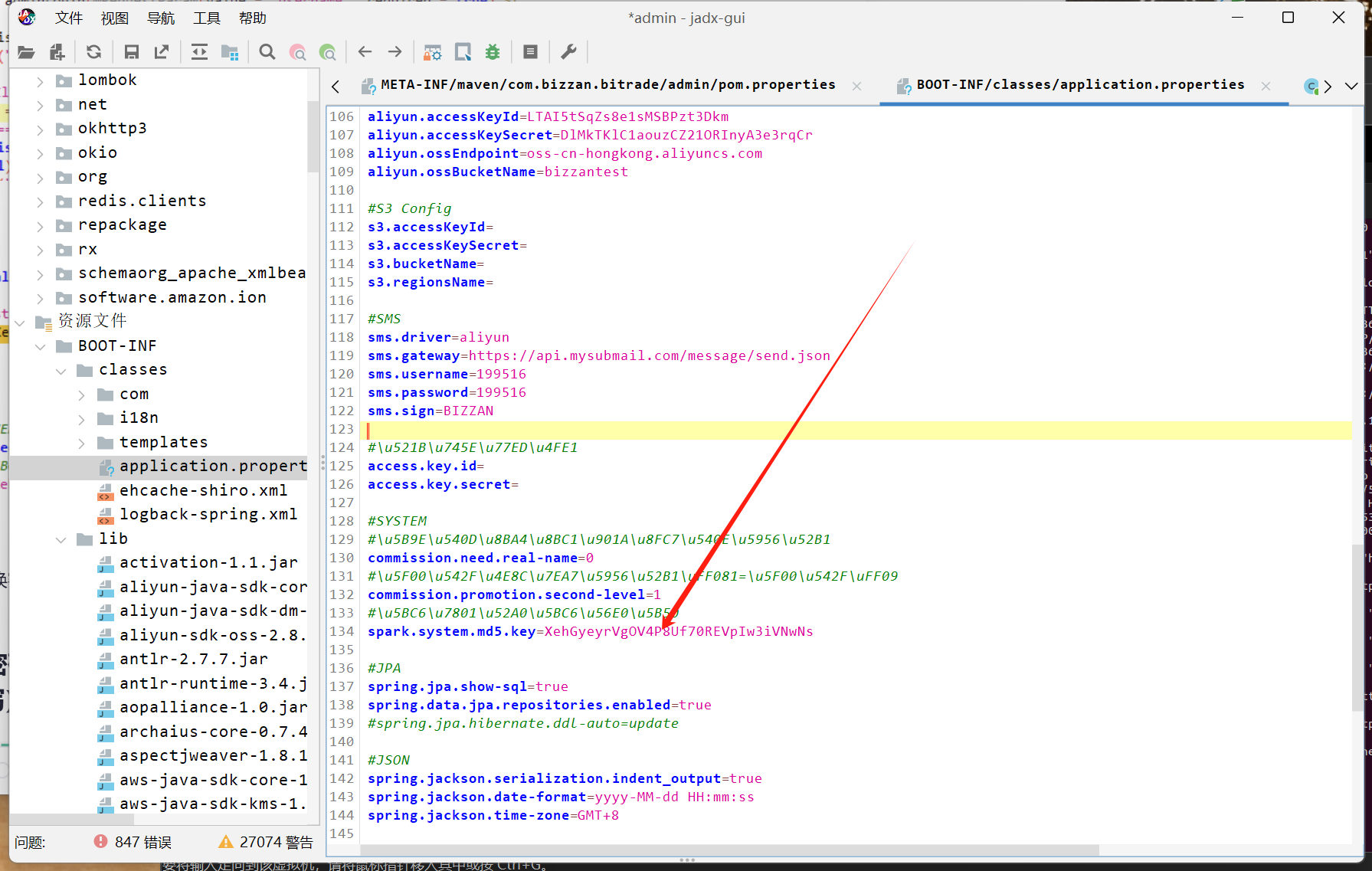Click the aliyun.accessKeySecret property line
The image size is (1372, 871).
pyautogui.click(x=590, y=136)
